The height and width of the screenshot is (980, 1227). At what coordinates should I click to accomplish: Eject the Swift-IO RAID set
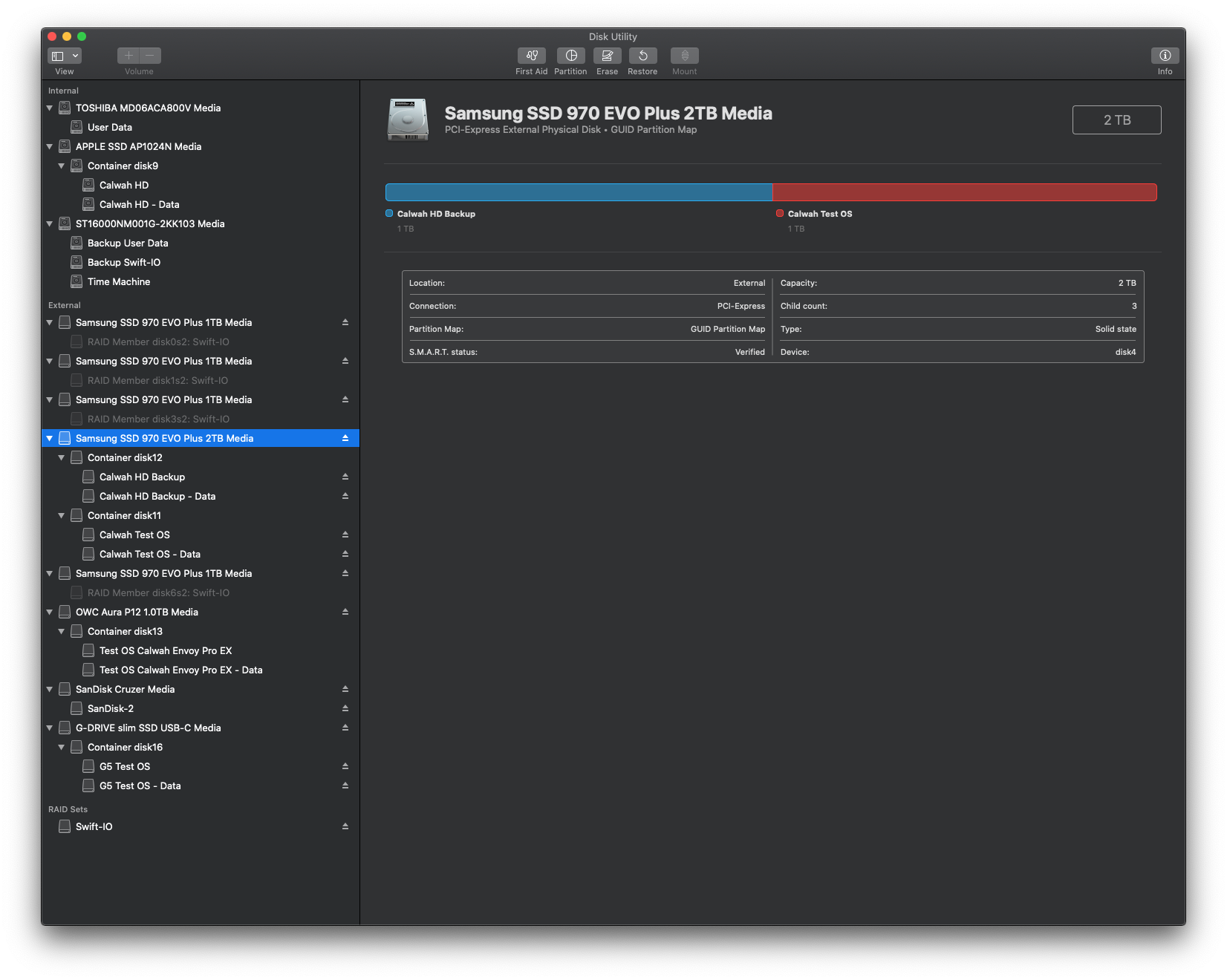tap(345, 827)
